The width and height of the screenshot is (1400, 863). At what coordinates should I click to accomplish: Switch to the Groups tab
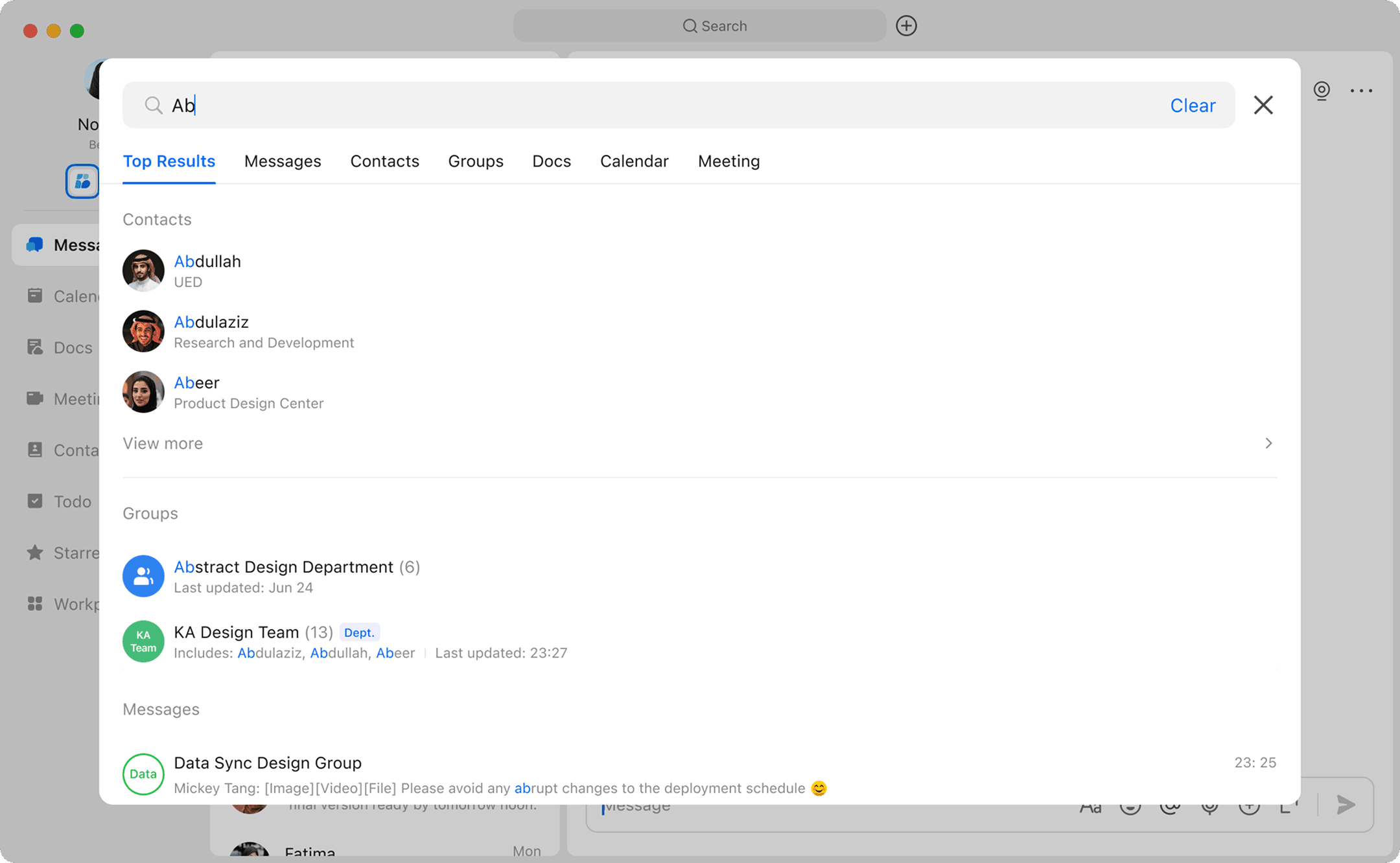(x=476, y=161)
